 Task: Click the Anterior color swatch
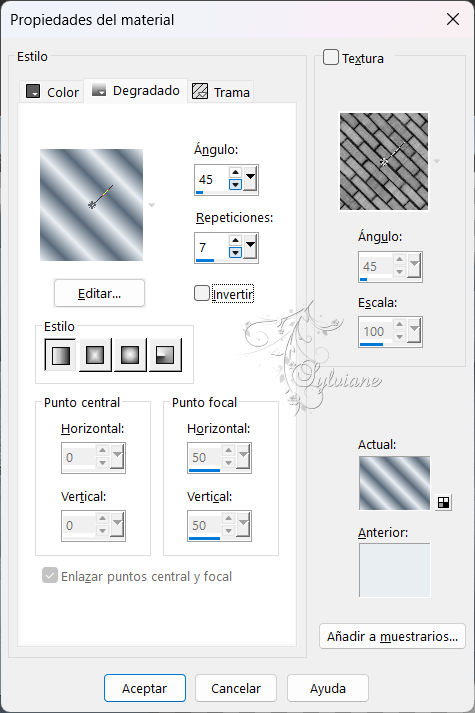(x=395, y=570)
